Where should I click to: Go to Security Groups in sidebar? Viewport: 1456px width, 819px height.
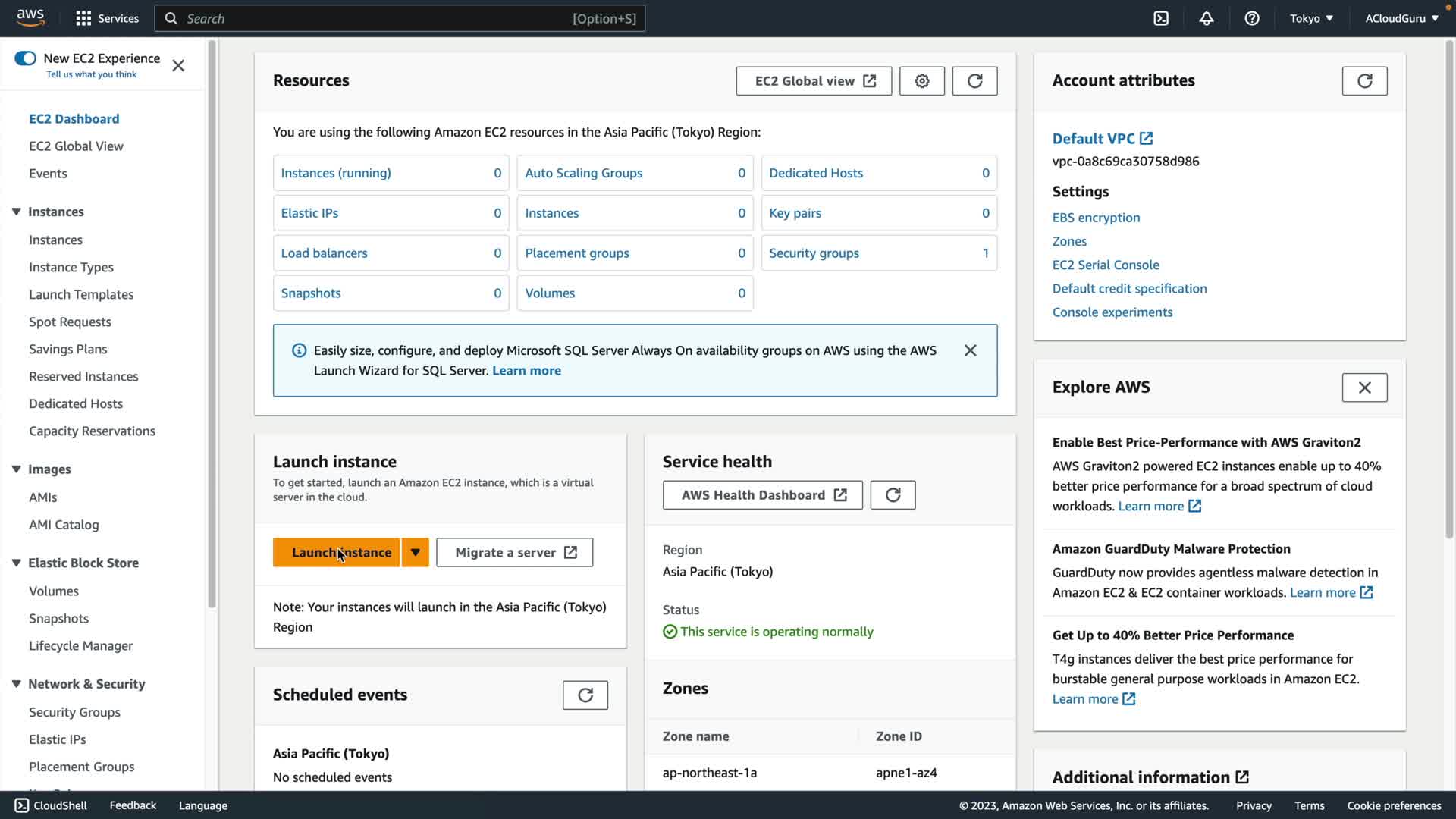coord(74,712)
